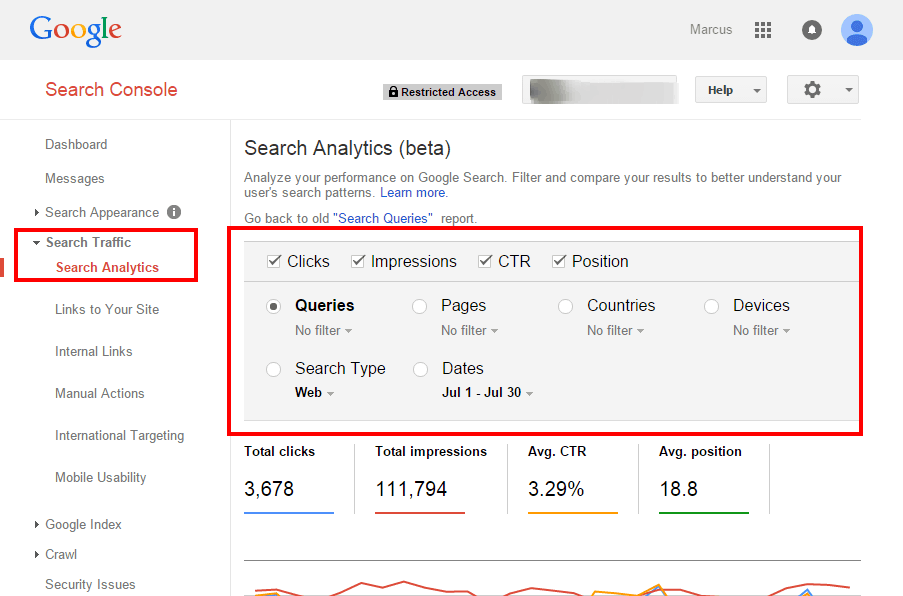903x596 pixels.
Task: Open the settings gear menu
Action: [x=822, y=90]
